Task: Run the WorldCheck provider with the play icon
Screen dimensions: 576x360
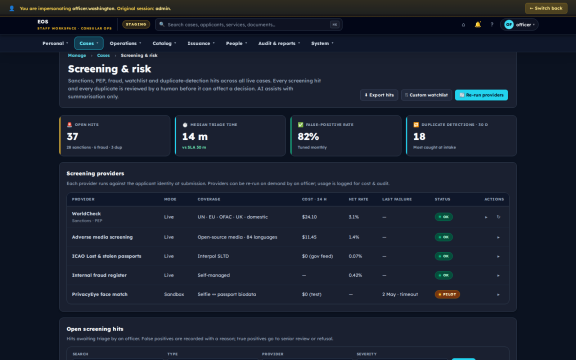Action: 486,217
